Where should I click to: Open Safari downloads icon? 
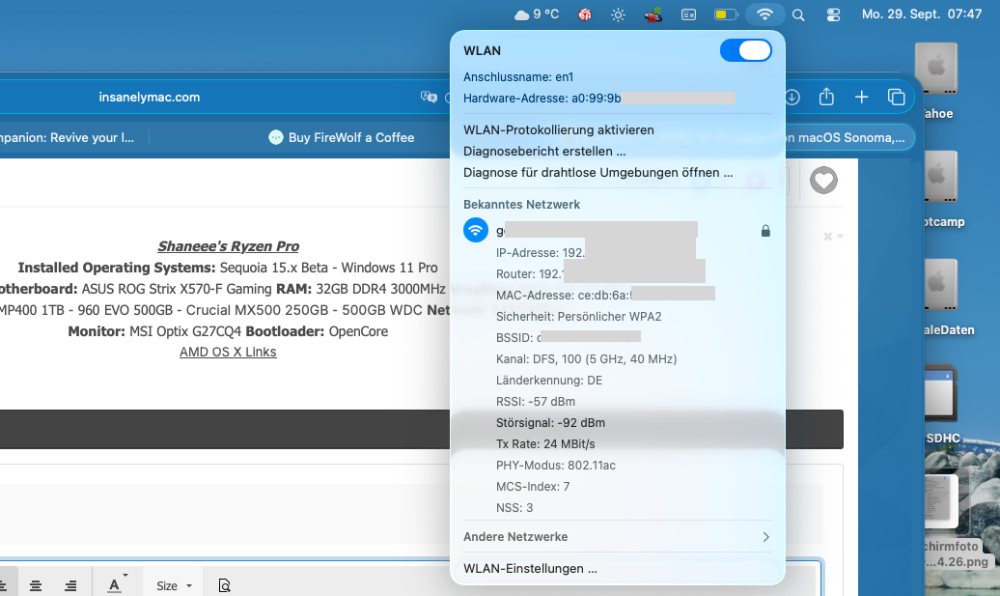tap(792, 98)
